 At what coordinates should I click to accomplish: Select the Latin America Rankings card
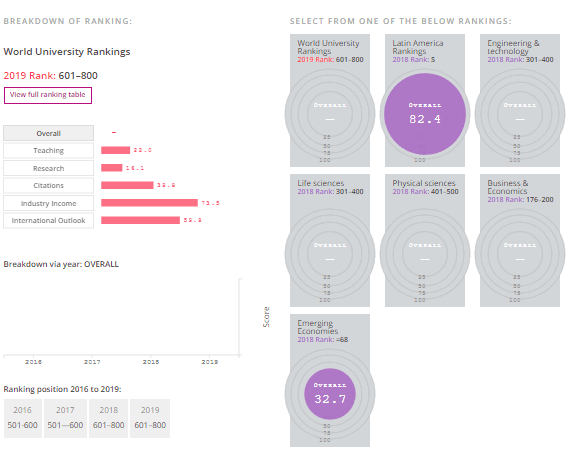click(425, 100)
